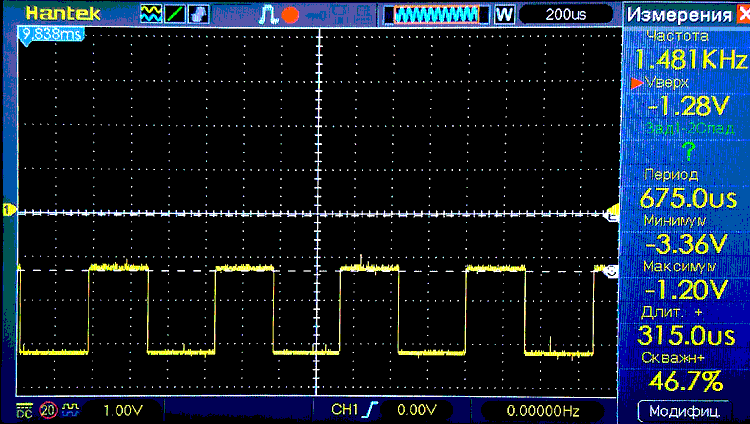Select the 0.00000Hz frequency counter value

coord(543,411)
